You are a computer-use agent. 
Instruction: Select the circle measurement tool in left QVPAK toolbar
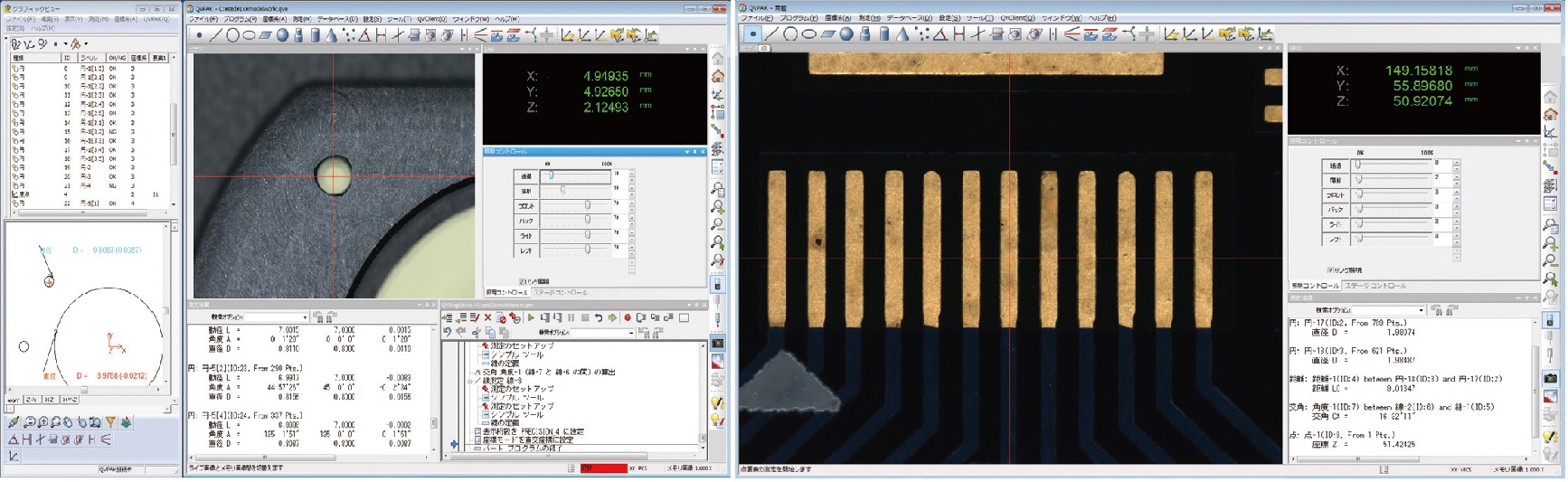pos(232,36)
